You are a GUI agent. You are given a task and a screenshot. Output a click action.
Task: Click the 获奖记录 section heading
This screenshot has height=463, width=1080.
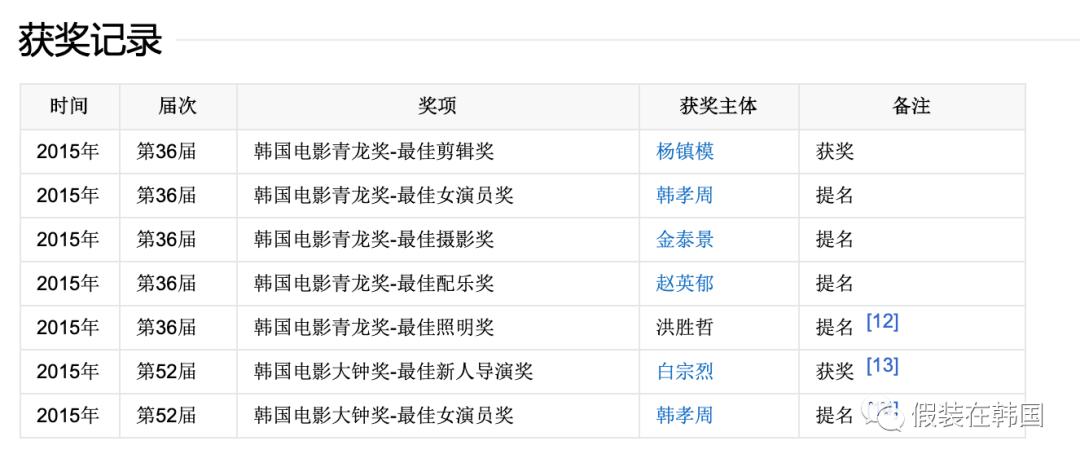90,41
